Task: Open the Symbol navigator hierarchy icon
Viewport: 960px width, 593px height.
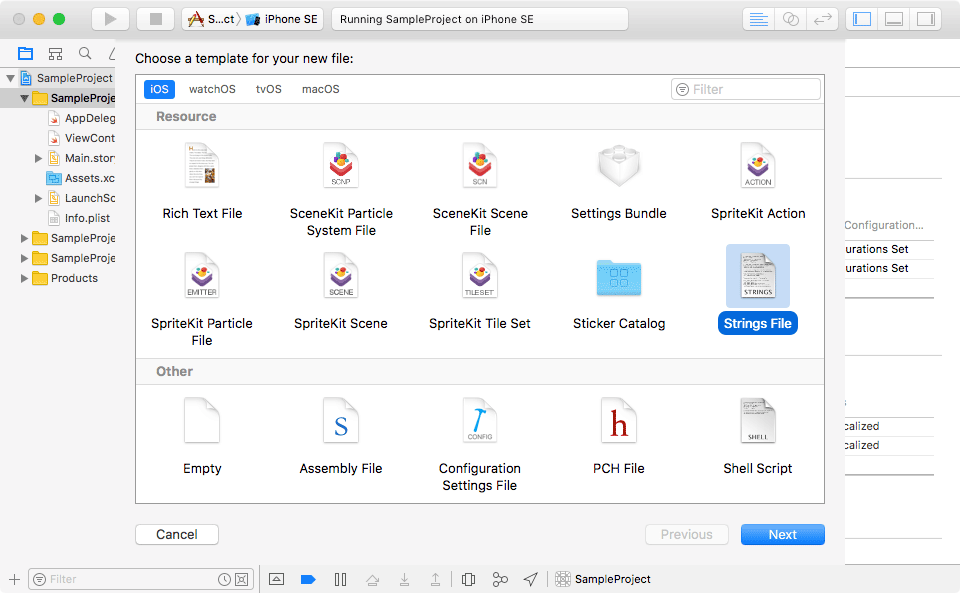Action: tap(55, 54)
